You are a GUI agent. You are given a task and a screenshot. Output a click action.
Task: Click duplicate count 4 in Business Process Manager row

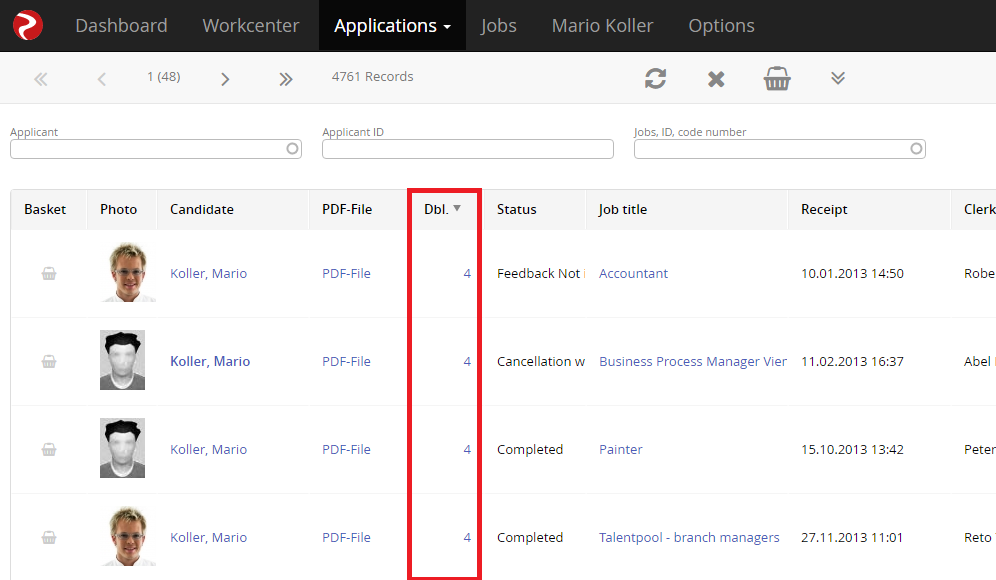pyautogui.click(x=467, y=361)
